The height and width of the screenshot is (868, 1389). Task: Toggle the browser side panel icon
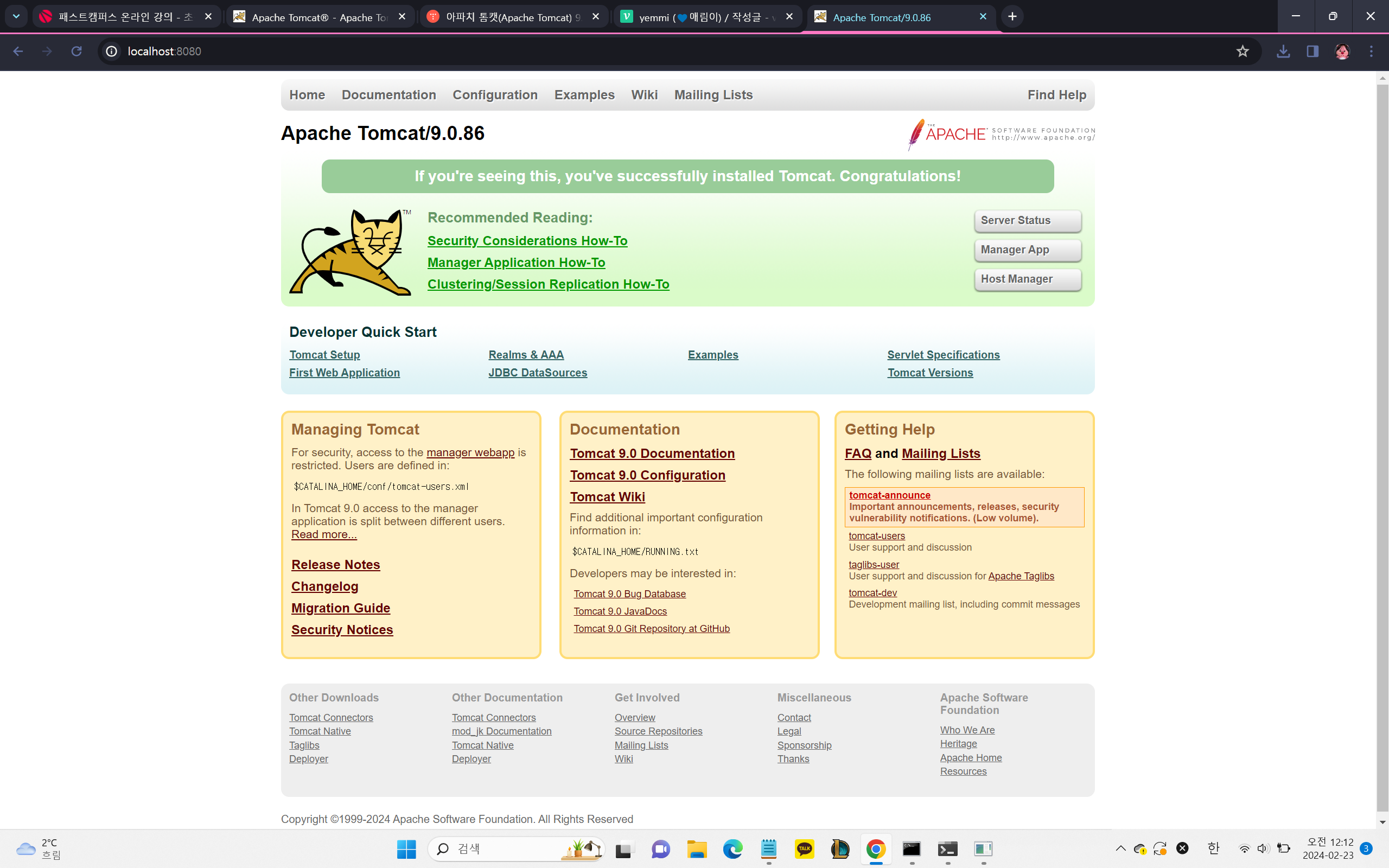pyautogui.click(x=1312, y=51)
